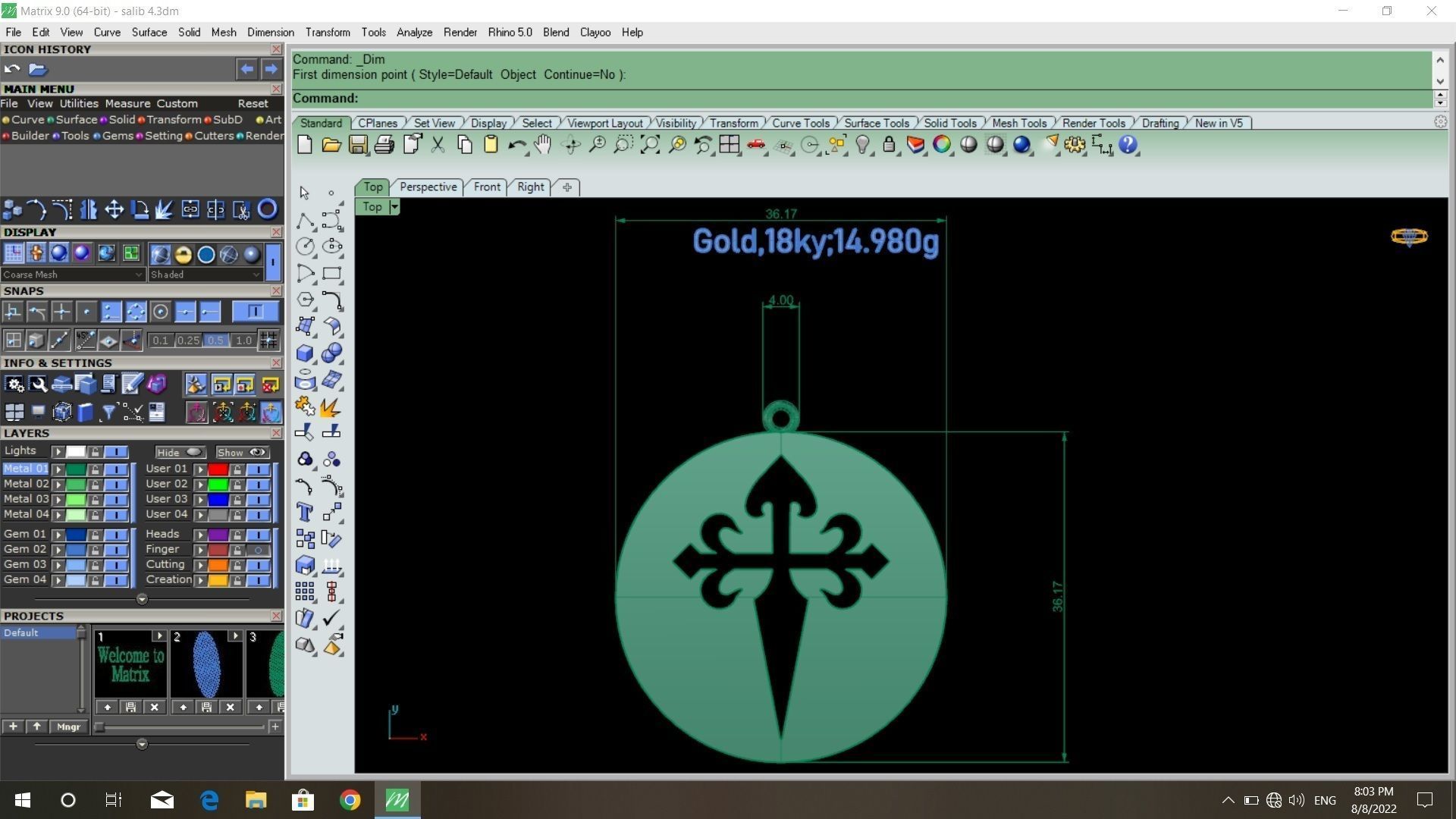Click the four-viewport layout toolbar icon
Screen dimensions: 1456x819
[x=730, y=144]
